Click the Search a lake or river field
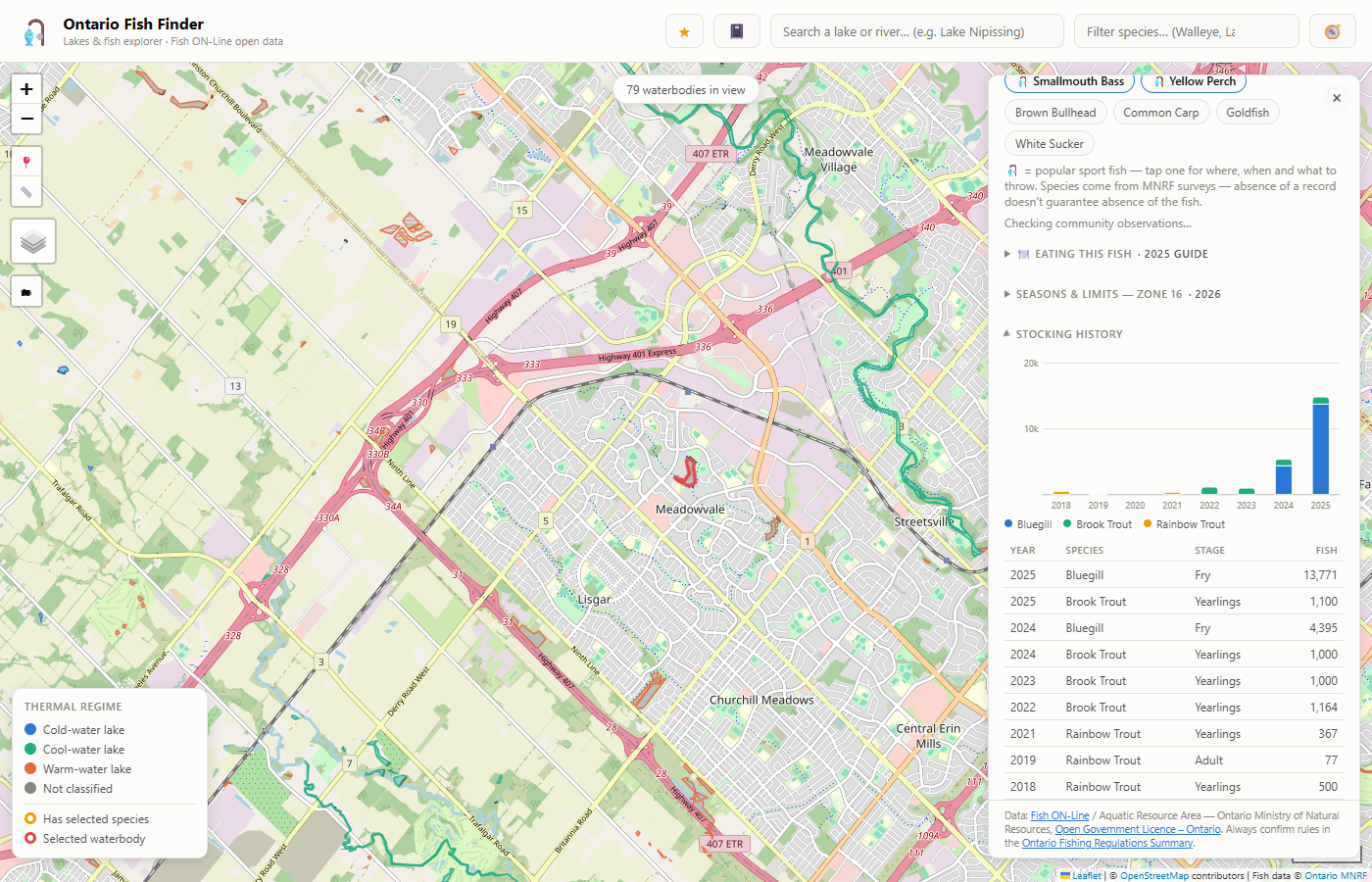The image size is (1372, 882). click(917, 31)
